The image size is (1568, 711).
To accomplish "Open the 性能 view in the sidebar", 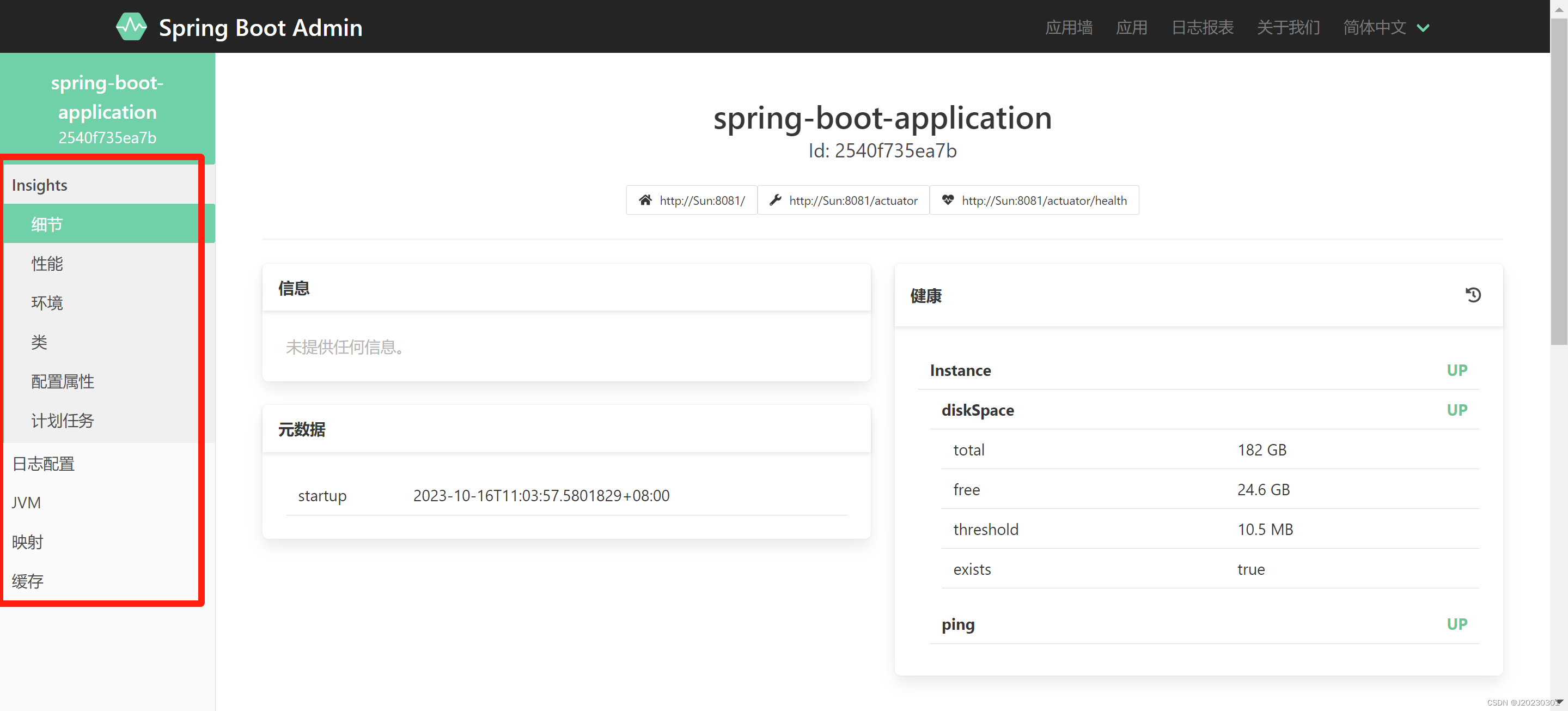I will tap(46, 263).
